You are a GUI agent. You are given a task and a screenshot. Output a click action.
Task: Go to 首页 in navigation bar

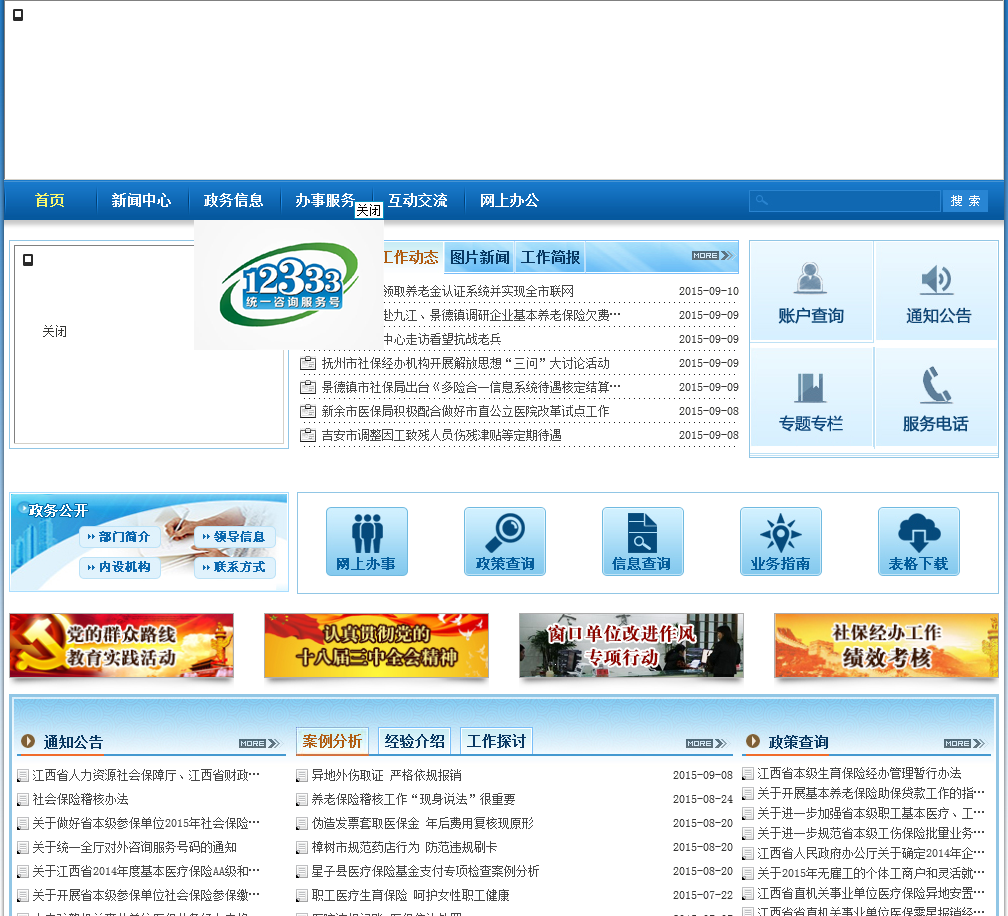tap(50, 201)
